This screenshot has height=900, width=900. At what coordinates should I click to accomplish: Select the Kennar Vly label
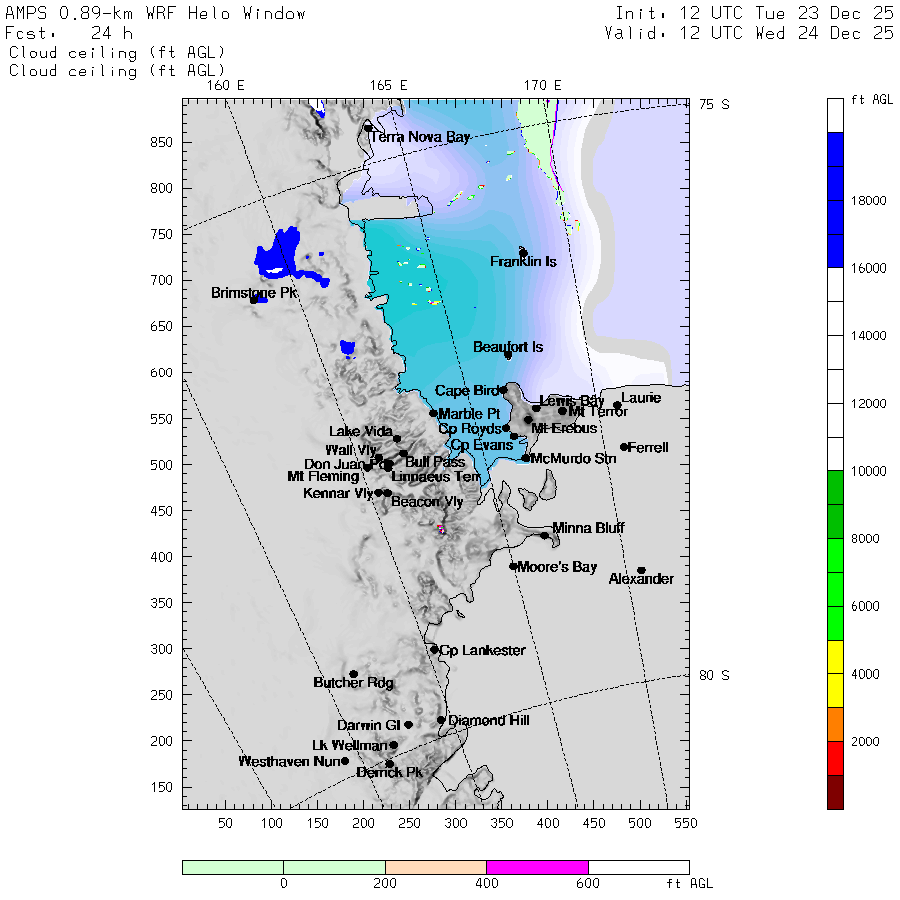[338, 493]
